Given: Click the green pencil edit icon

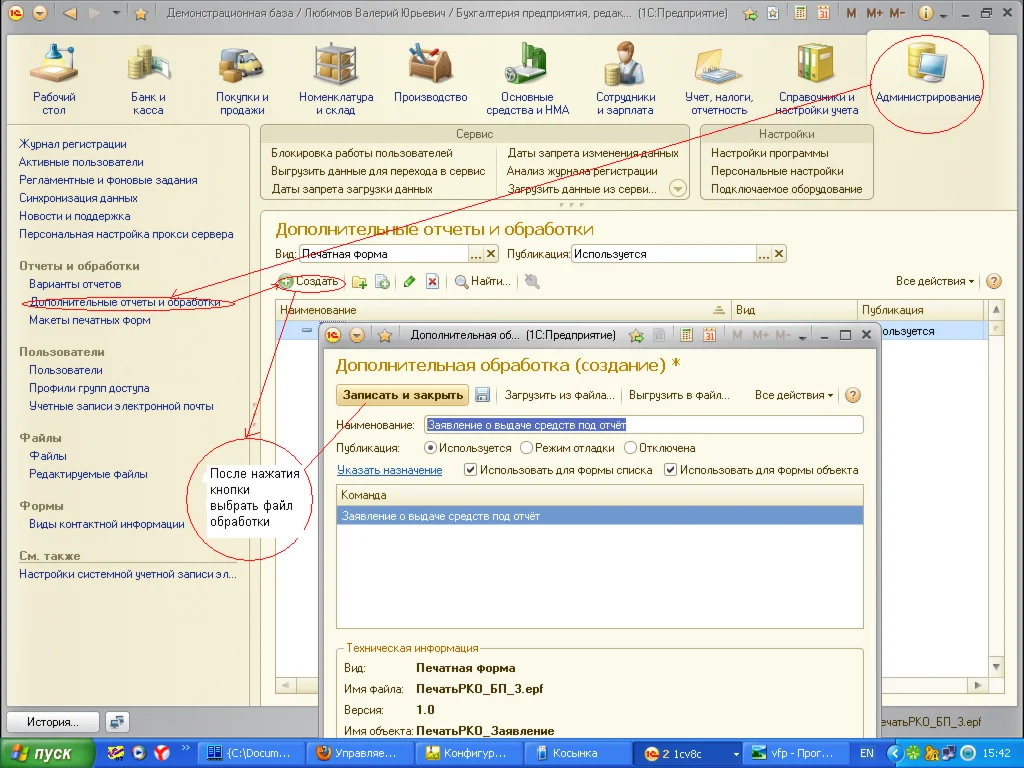Looking at the screenshot, I should [409, 282].
